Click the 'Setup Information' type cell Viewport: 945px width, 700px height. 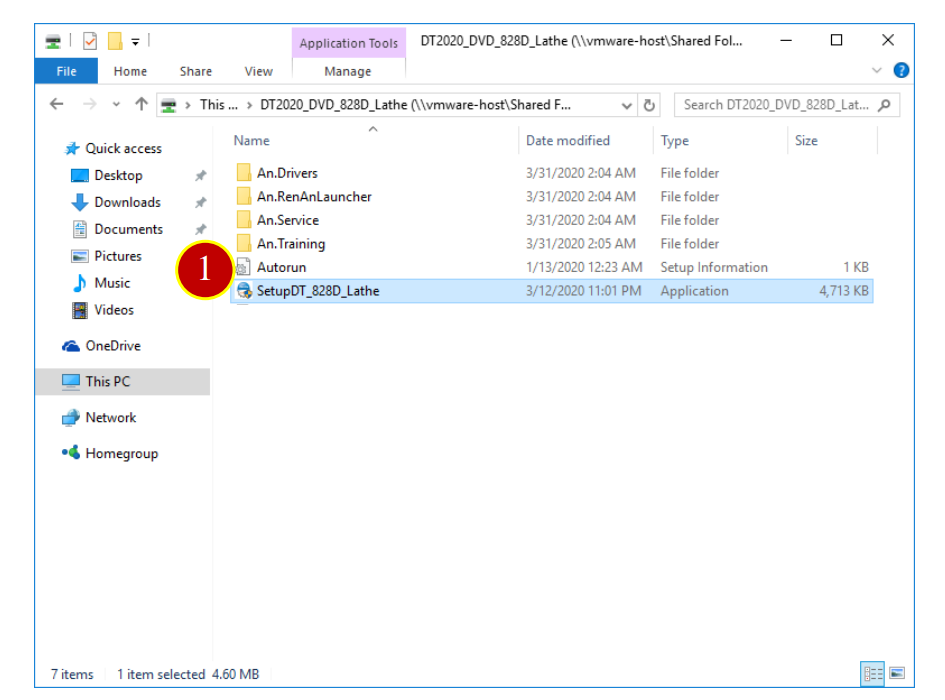click(714, 267)
